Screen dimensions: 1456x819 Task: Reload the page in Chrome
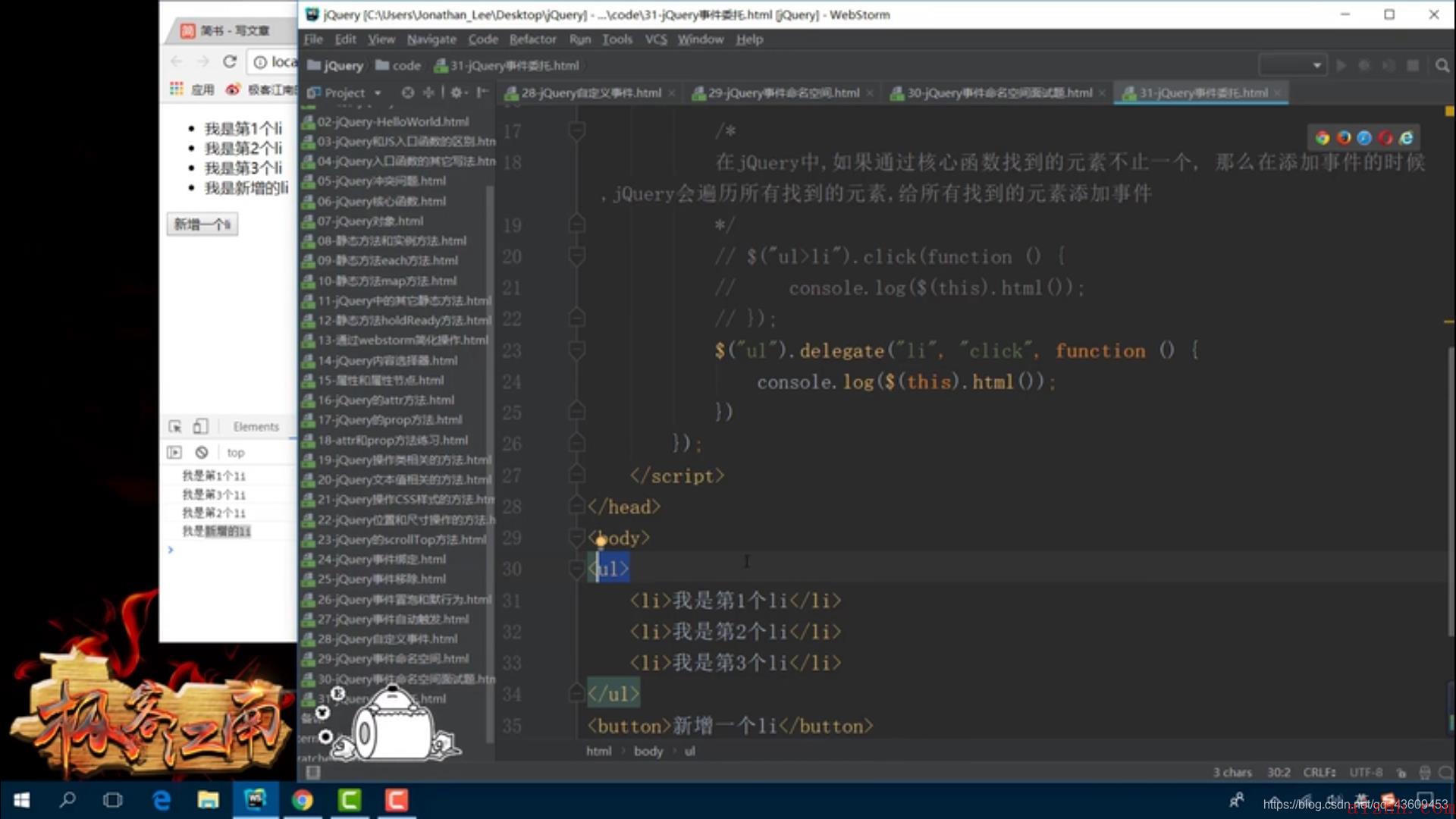point(230,61)
